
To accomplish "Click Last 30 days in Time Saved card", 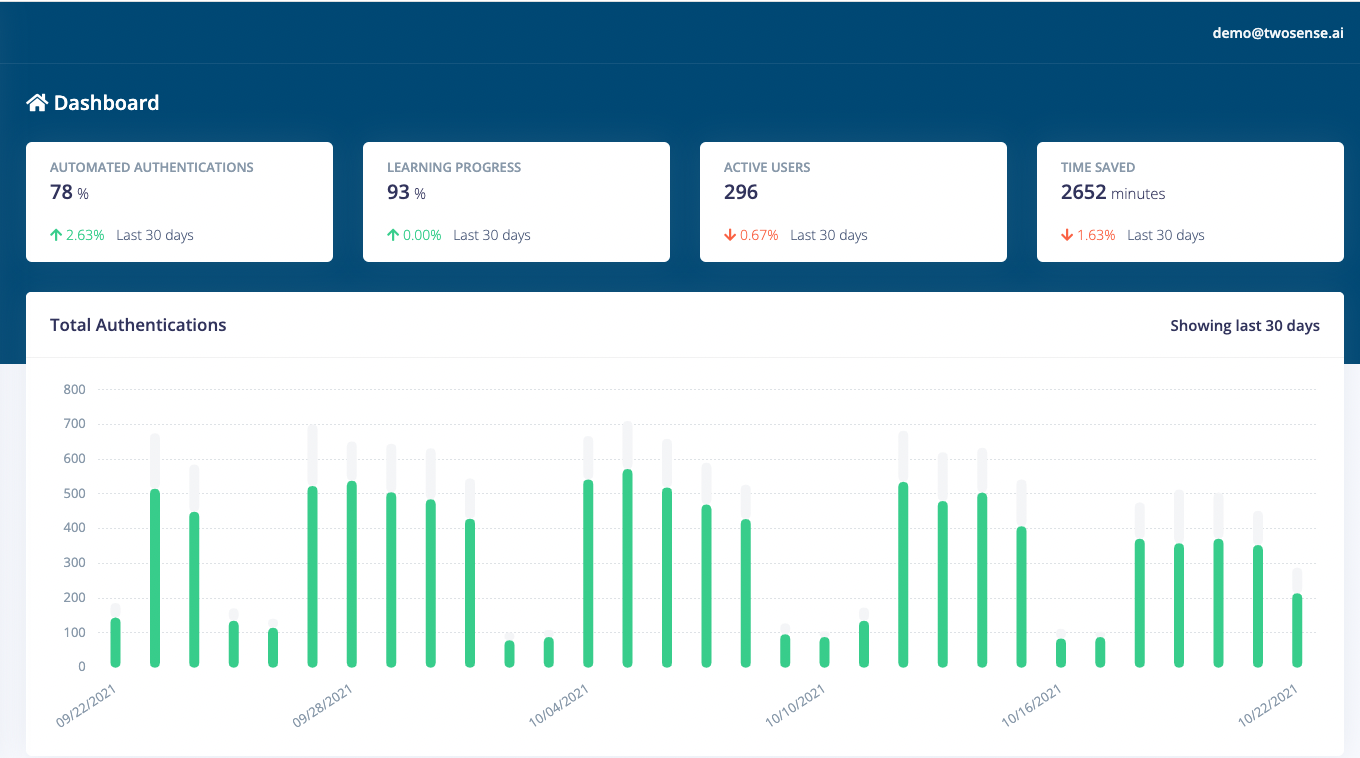I will (1166, 235).
